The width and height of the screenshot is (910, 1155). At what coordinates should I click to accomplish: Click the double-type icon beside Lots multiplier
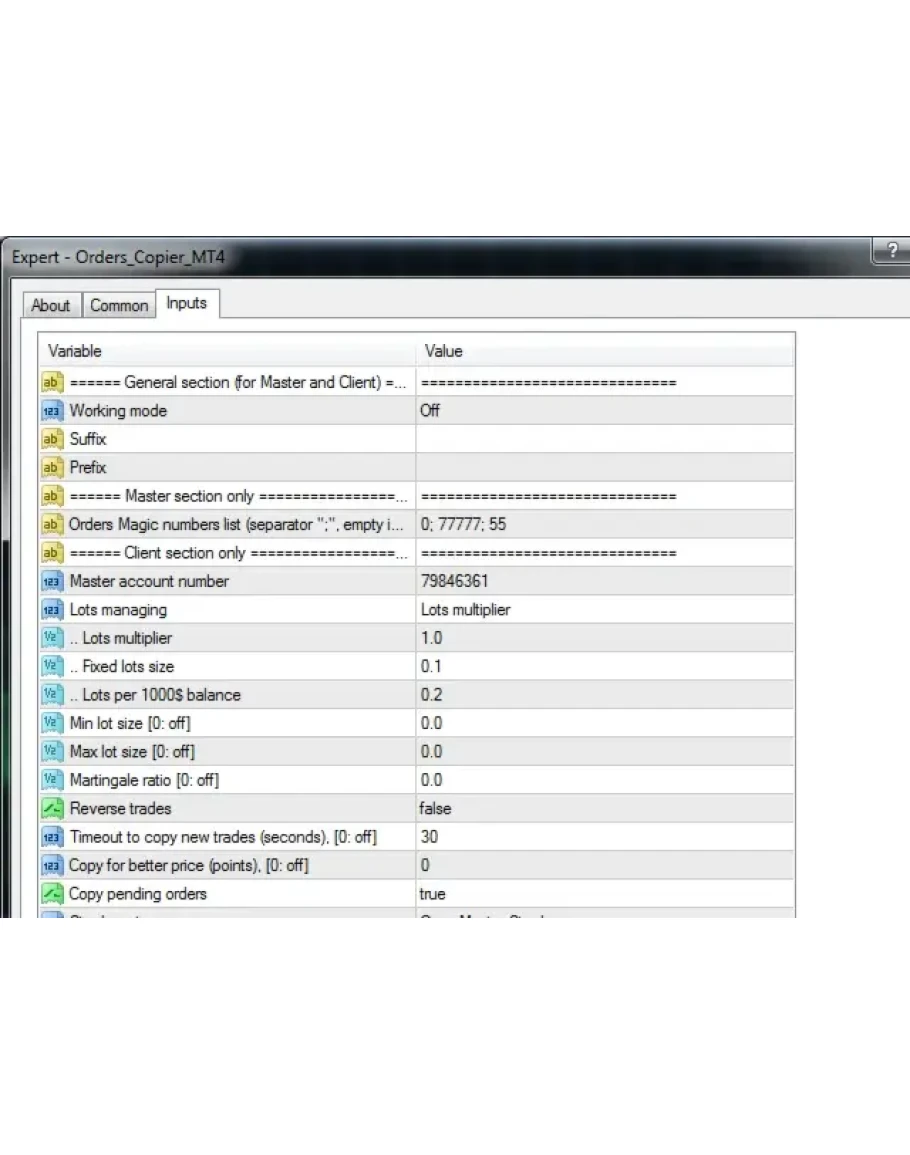(52, 638)
